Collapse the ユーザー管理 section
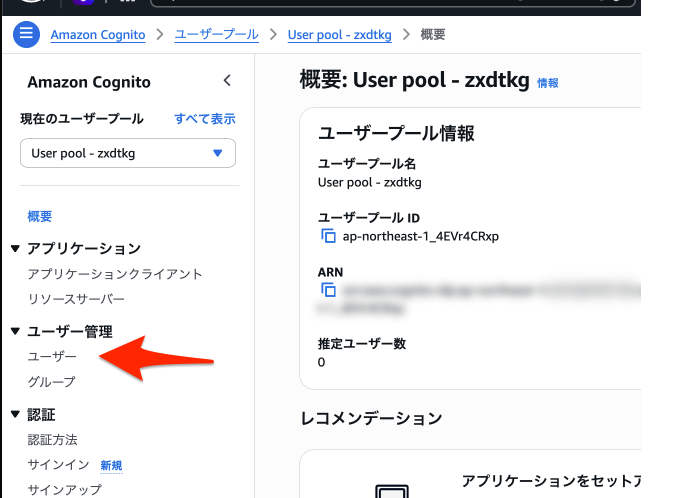682x498 pixels. 16,331
